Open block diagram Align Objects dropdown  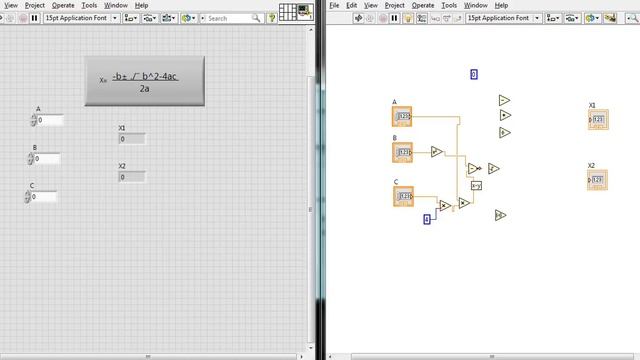pos(553,18)
